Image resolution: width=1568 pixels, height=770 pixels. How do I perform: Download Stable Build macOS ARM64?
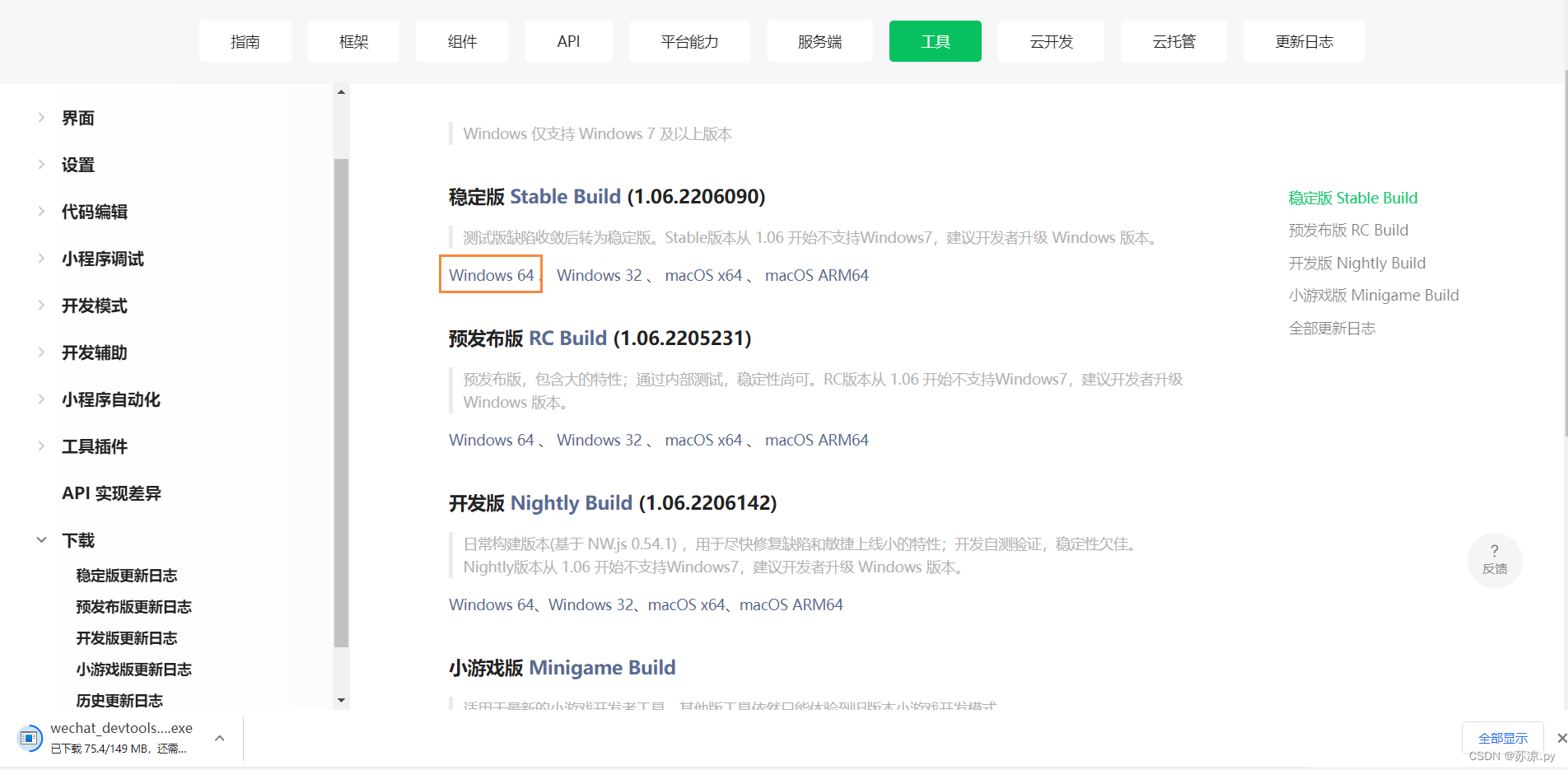pos(816,275)
